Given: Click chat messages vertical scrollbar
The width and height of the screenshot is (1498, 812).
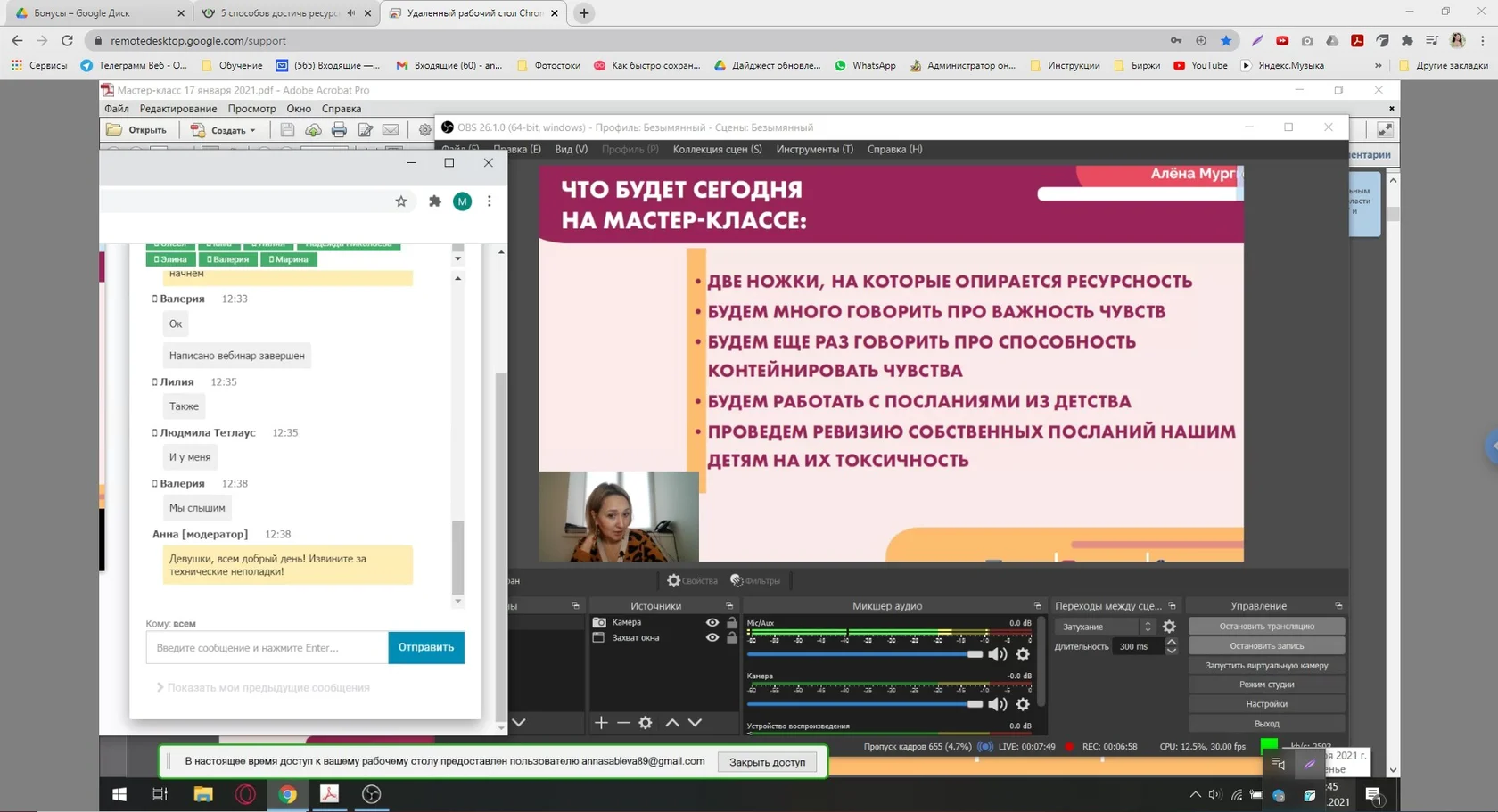Looking at the screenshot, I should [458, 557].
